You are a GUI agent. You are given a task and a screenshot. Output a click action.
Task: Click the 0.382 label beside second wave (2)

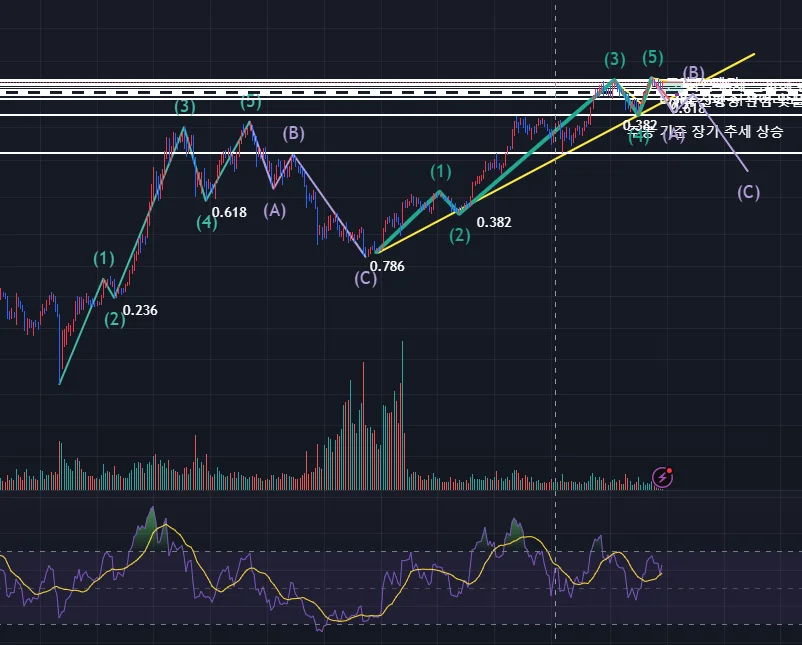pyautogui.click(x=494, y=222)
